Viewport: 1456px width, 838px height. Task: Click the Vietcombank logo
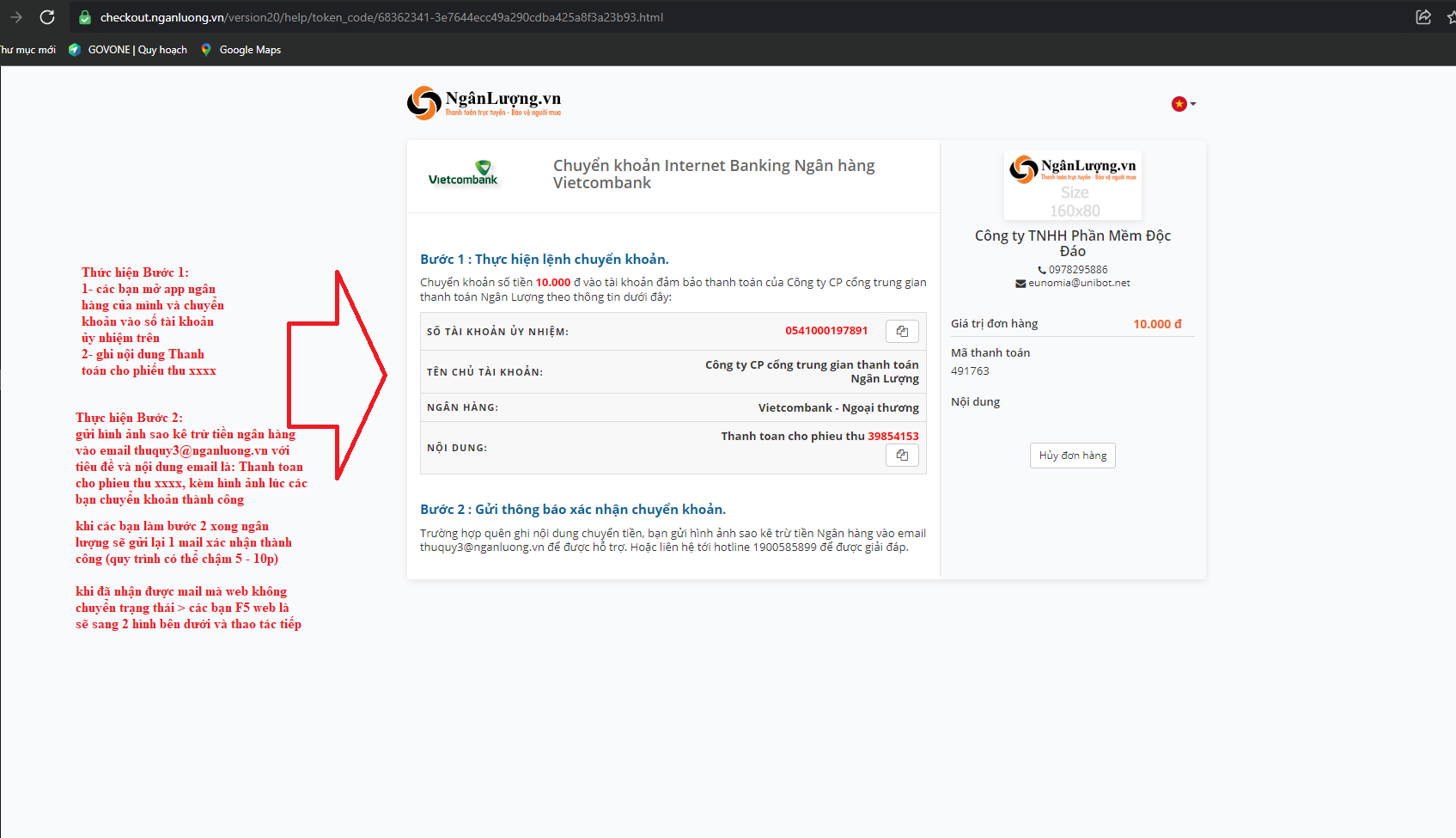463,173
